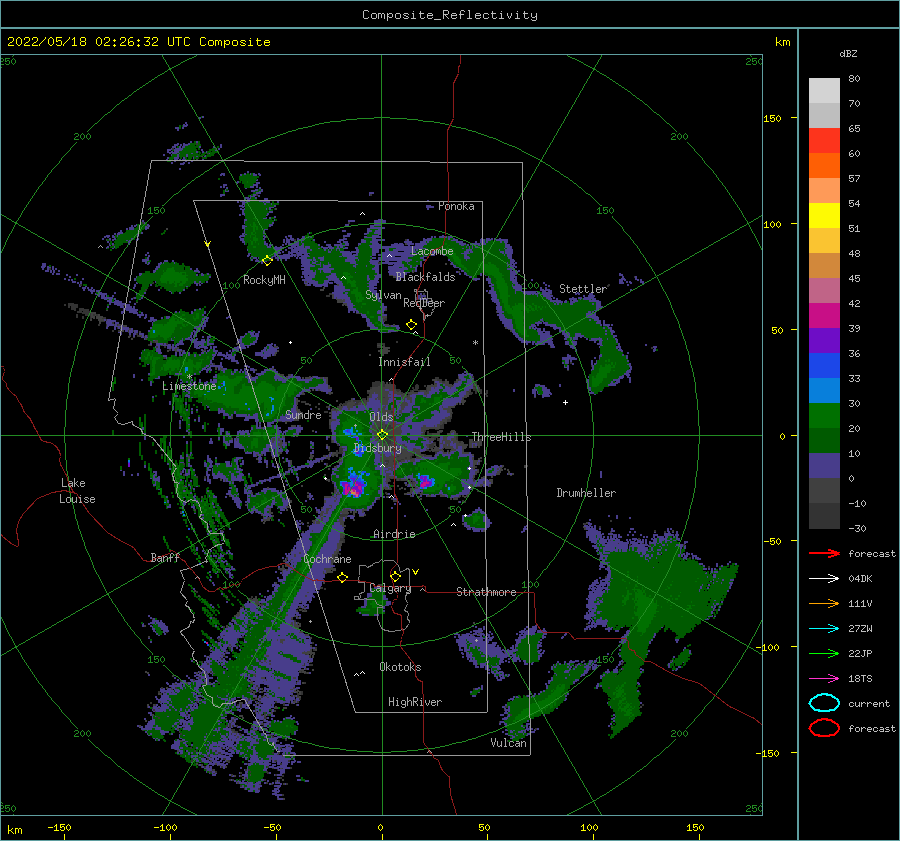Select the magenta 42 dBZ swatch

[x=824, y=315]
